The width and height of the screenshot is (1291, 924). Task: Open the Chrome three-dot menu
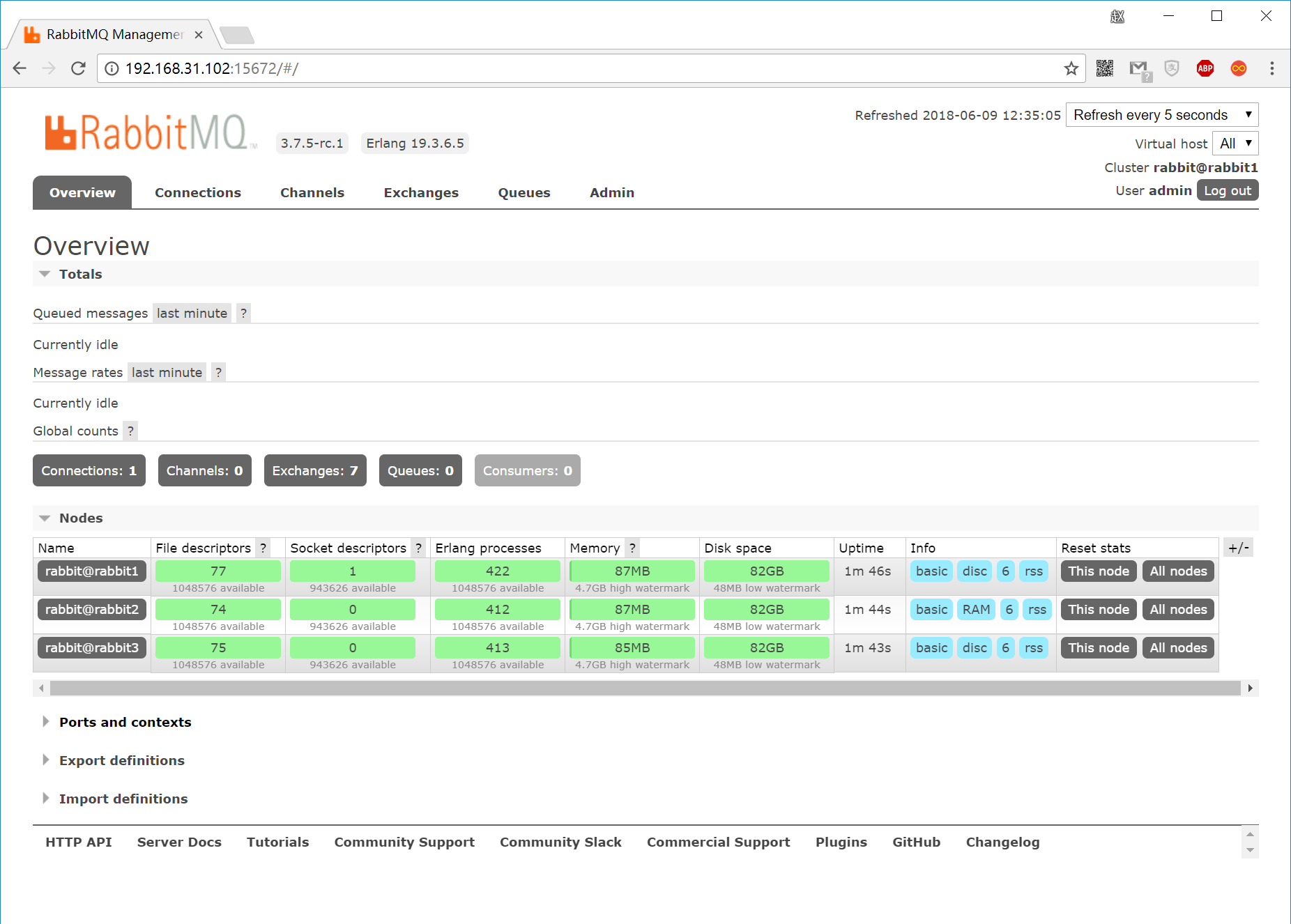click(1272, 68)
